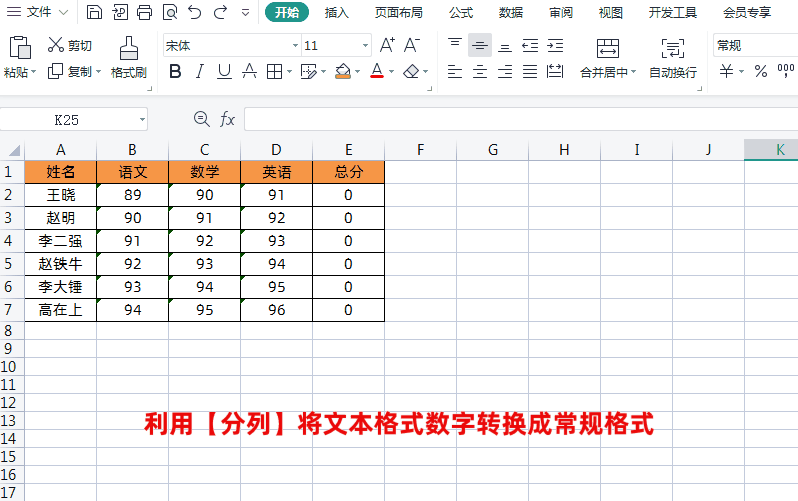Image resolution: width=798 pixels, height=501 pixels.
Task: Click the cell style icon next to borders
Action: tap(308, 72)
